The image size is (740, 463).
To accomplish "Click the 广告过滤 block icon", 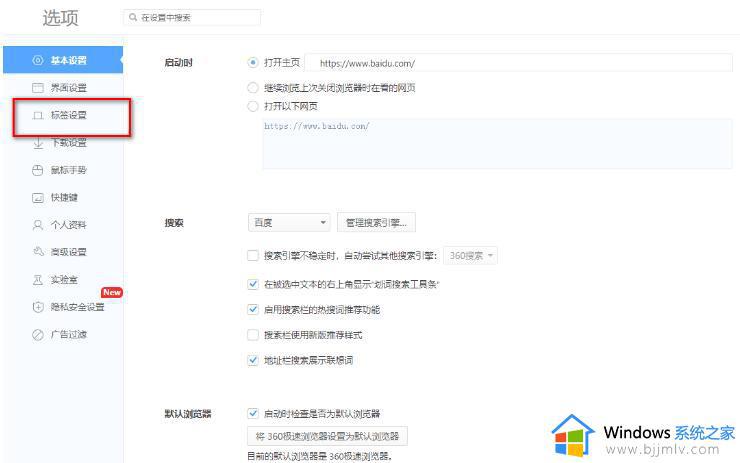I will click(38, 335).
